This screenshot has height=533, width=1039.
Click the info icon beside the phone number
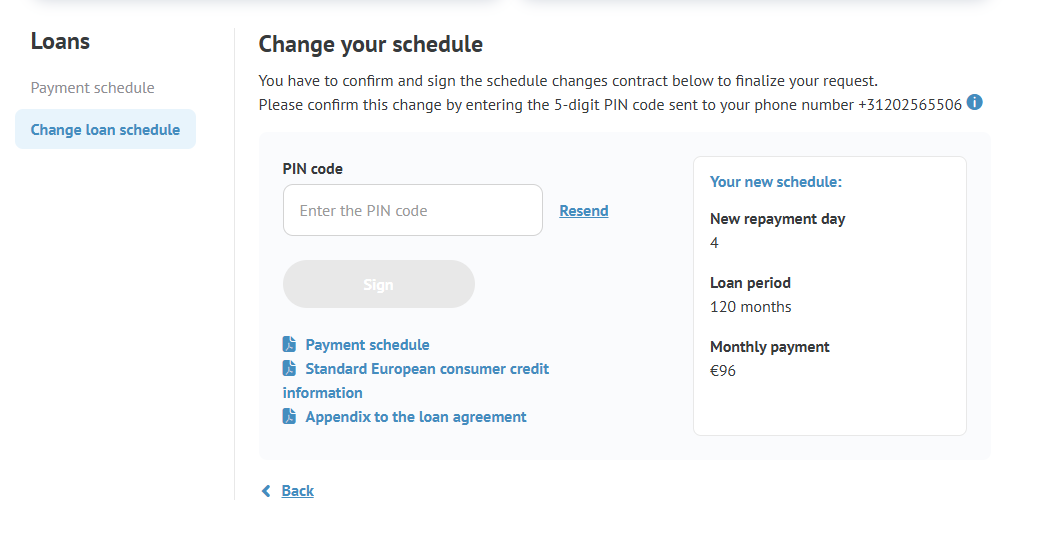click(x=975, y=103)
